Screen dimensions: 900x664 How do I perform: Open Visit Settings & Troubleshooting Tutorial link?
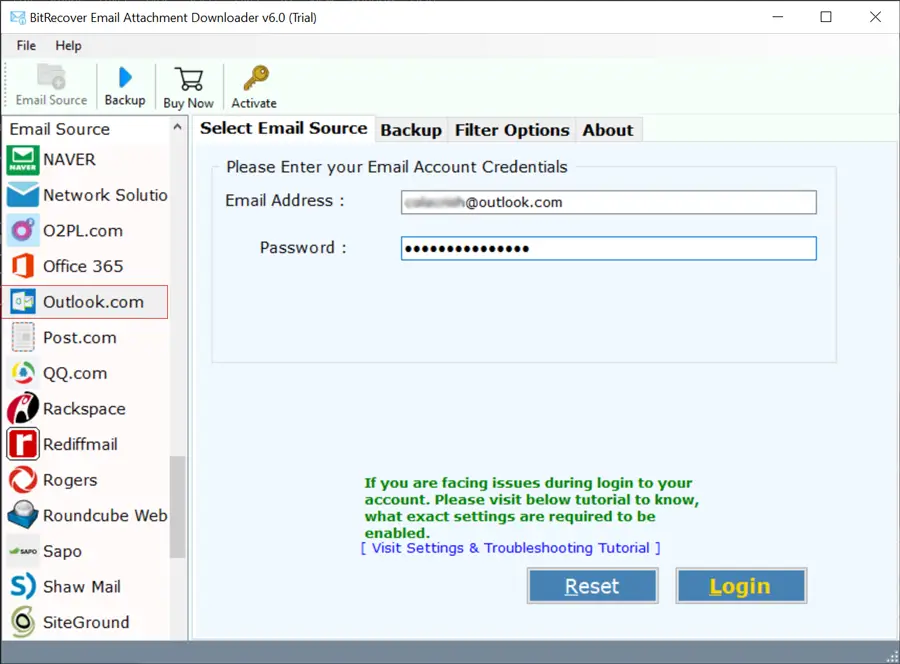[510, 548]
